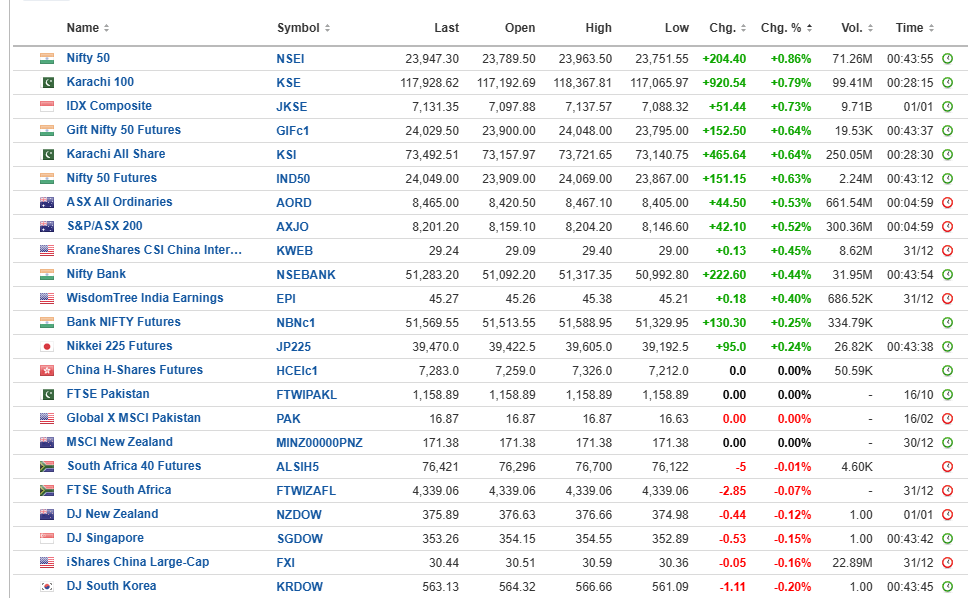The height and width of the screenshot is (598, 968).
Task: Sort table by Chg. % column
Action: pyautogui.click(x=786, y=28)
